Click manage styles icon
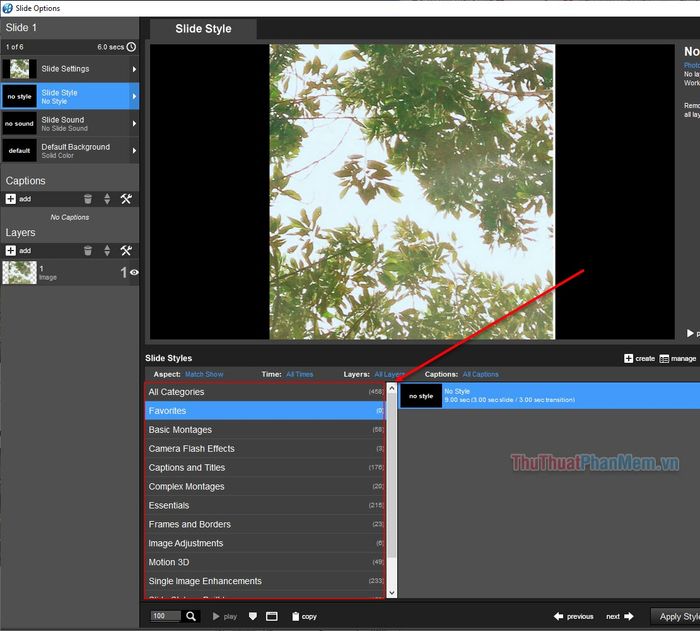This screenshot has width=700, height=631. pyautogui.click(x=664, y=359)
